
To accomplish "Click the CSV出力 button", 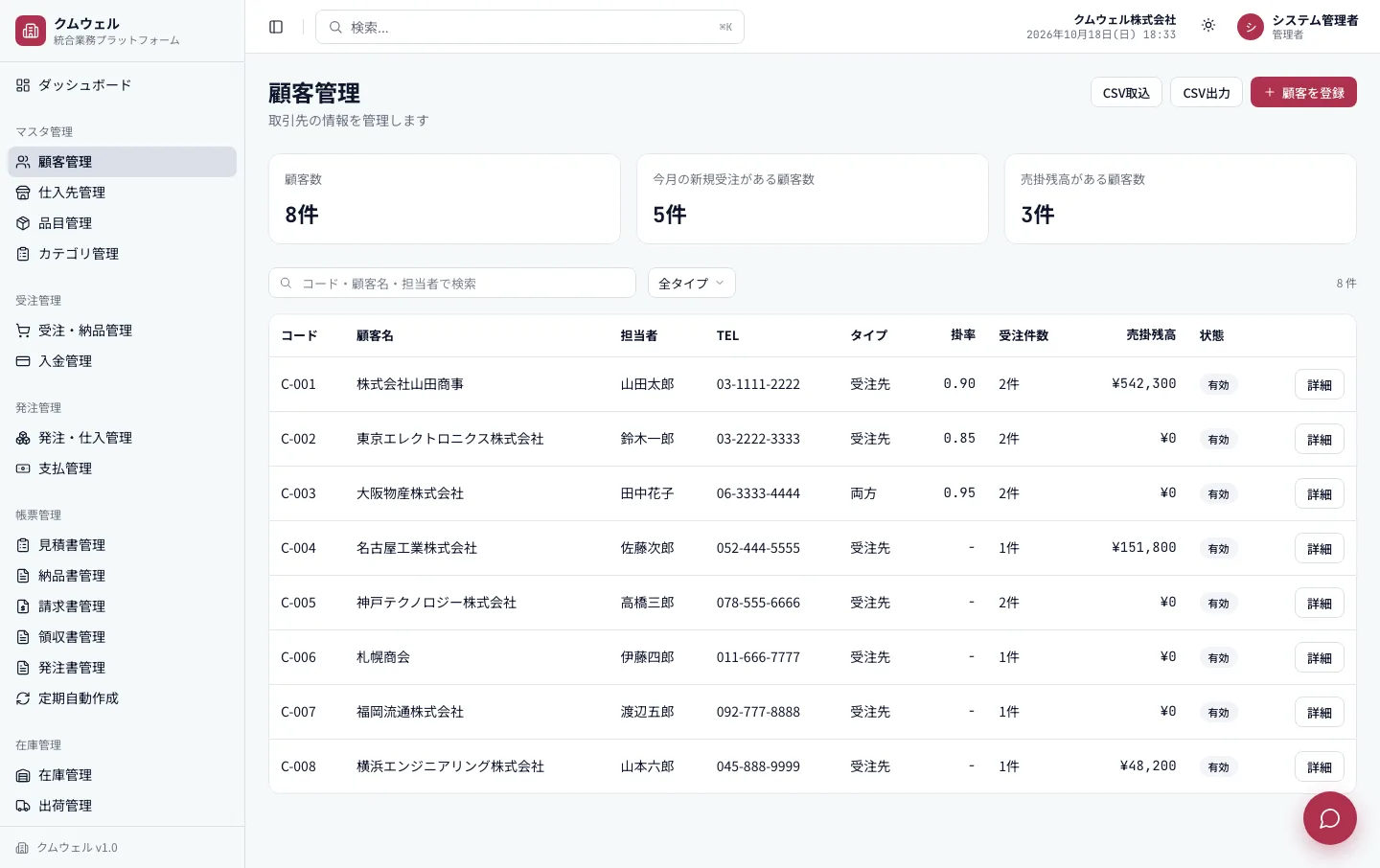I will point(1207,92).
